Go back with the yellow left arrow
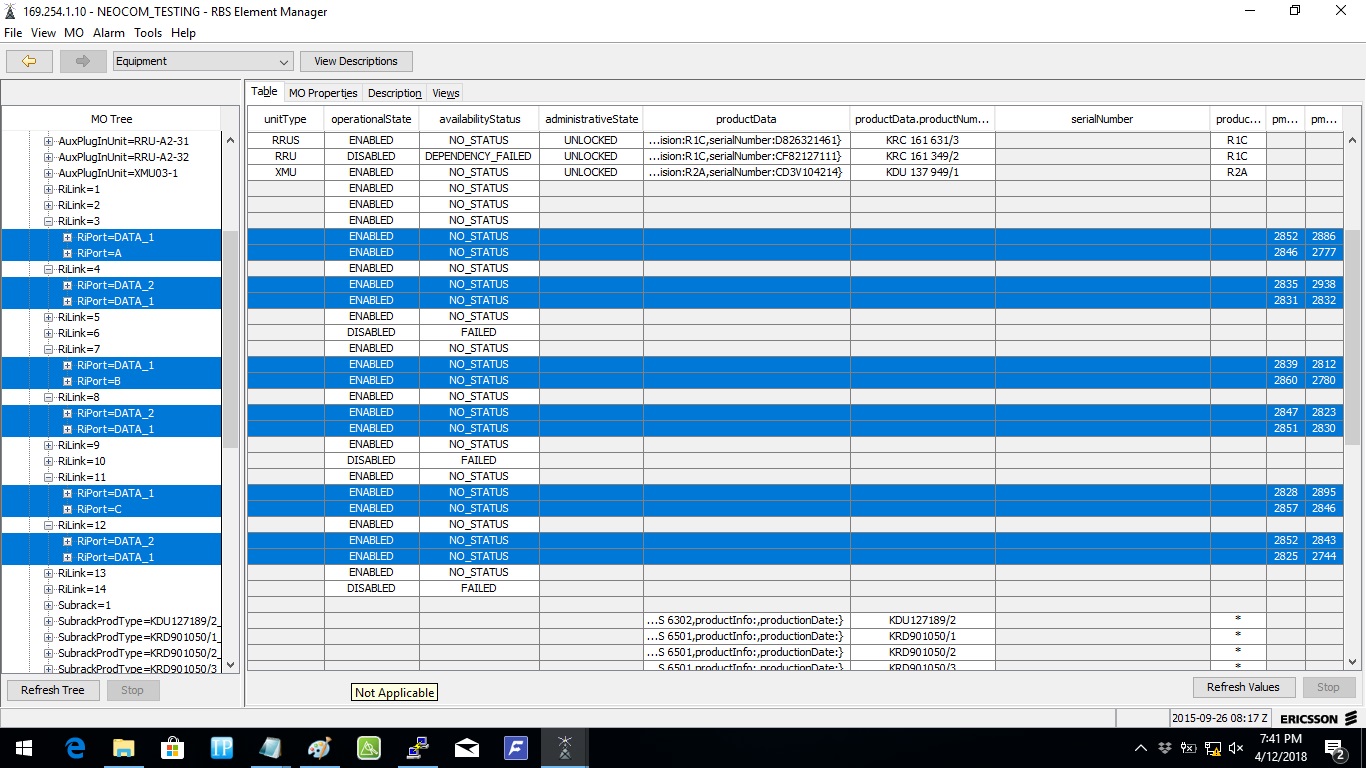Screen dimensions: 1366x768 point(30,61)
